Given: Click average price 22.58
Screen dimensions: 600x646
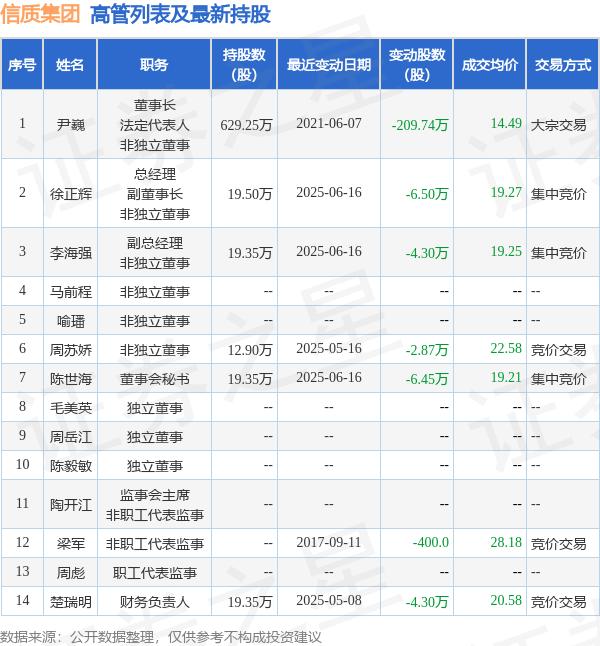Looking at the screenshot, I should (x=506, y=349).
